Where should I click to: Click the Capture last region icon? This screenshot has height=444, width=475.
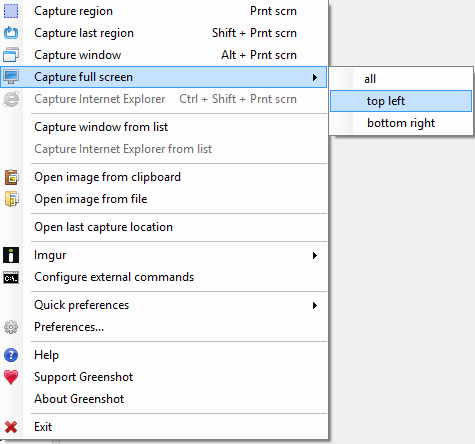11,33
